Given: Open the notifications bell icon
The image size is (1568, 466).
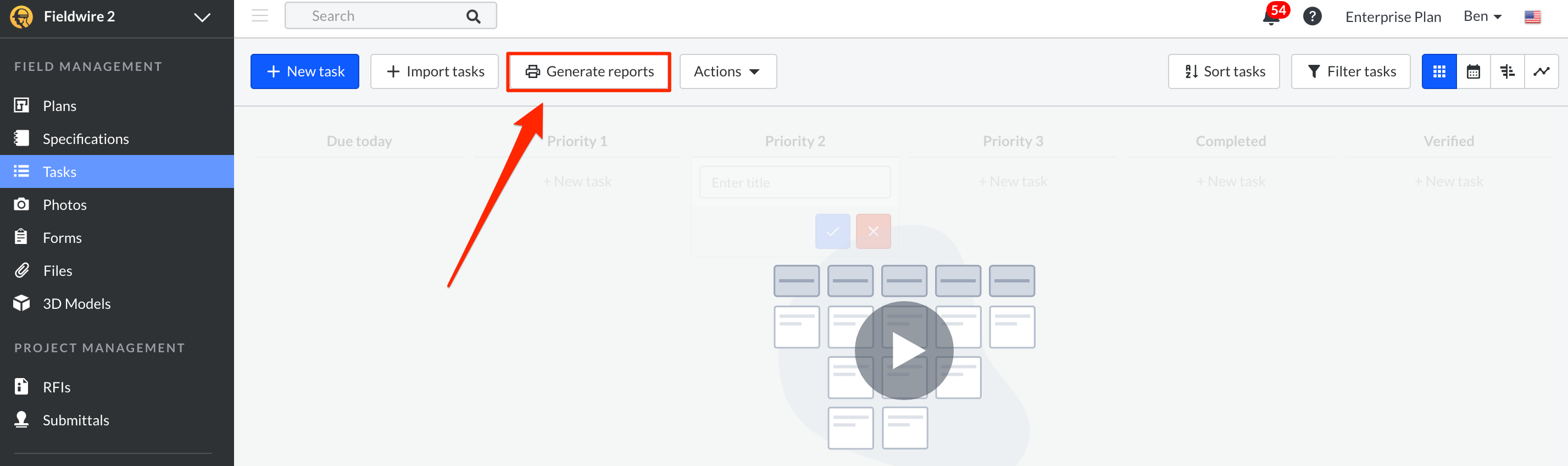Looking at the screenshot, I should (1271, 16).
